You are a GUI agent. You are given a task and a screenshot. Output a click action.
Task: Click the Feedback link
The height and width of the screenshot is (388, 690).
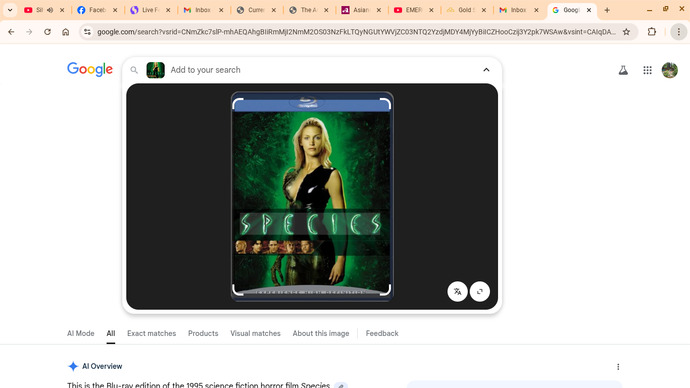(382, 333)
